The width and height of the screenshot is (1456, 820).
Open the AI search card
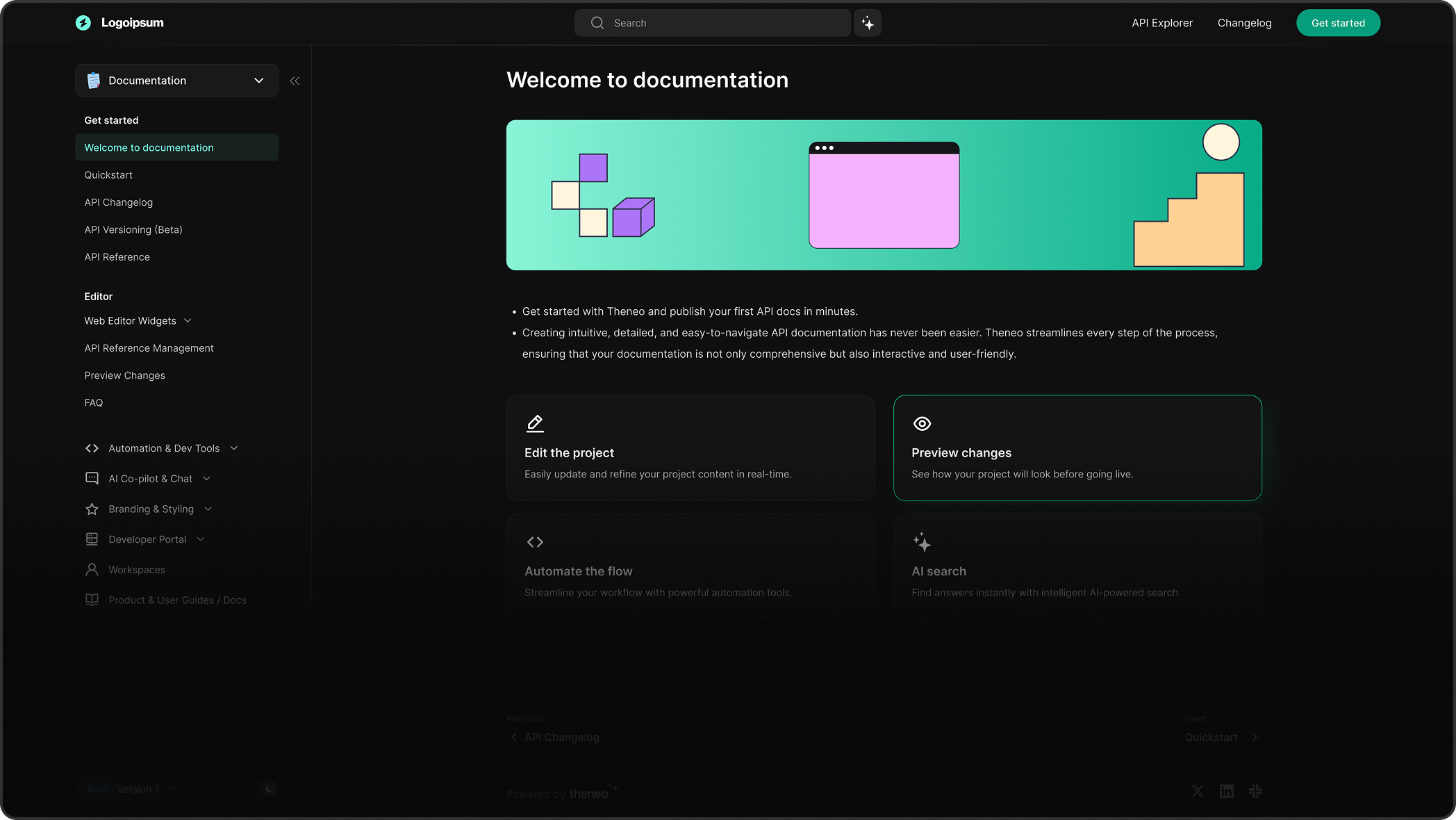coord(1077,566)
